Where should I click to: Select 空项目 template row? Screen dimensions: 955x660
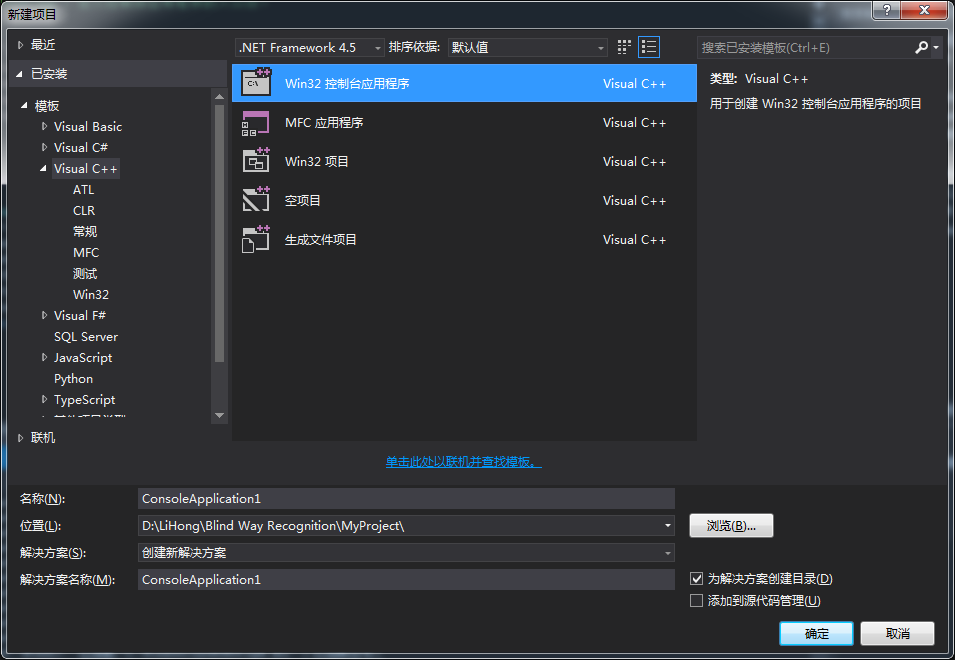tap(464, 200)
